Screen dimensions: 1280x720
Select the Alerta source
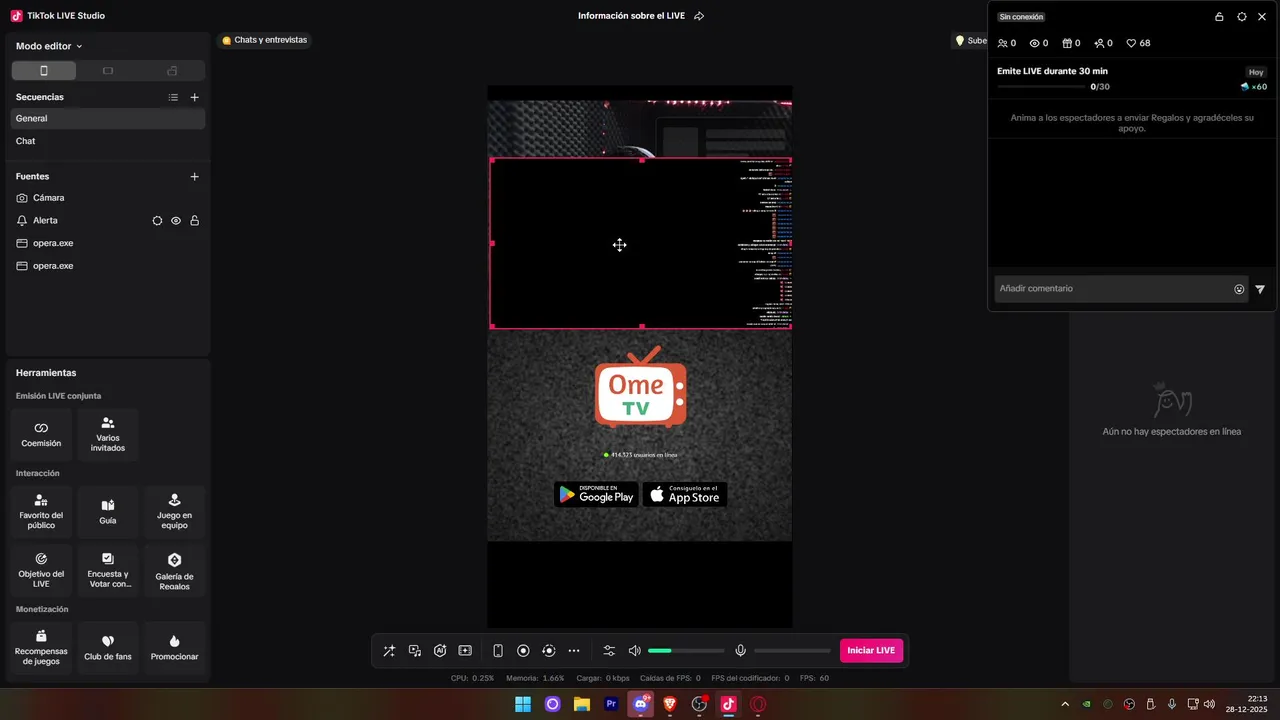(x=108, y=220)
